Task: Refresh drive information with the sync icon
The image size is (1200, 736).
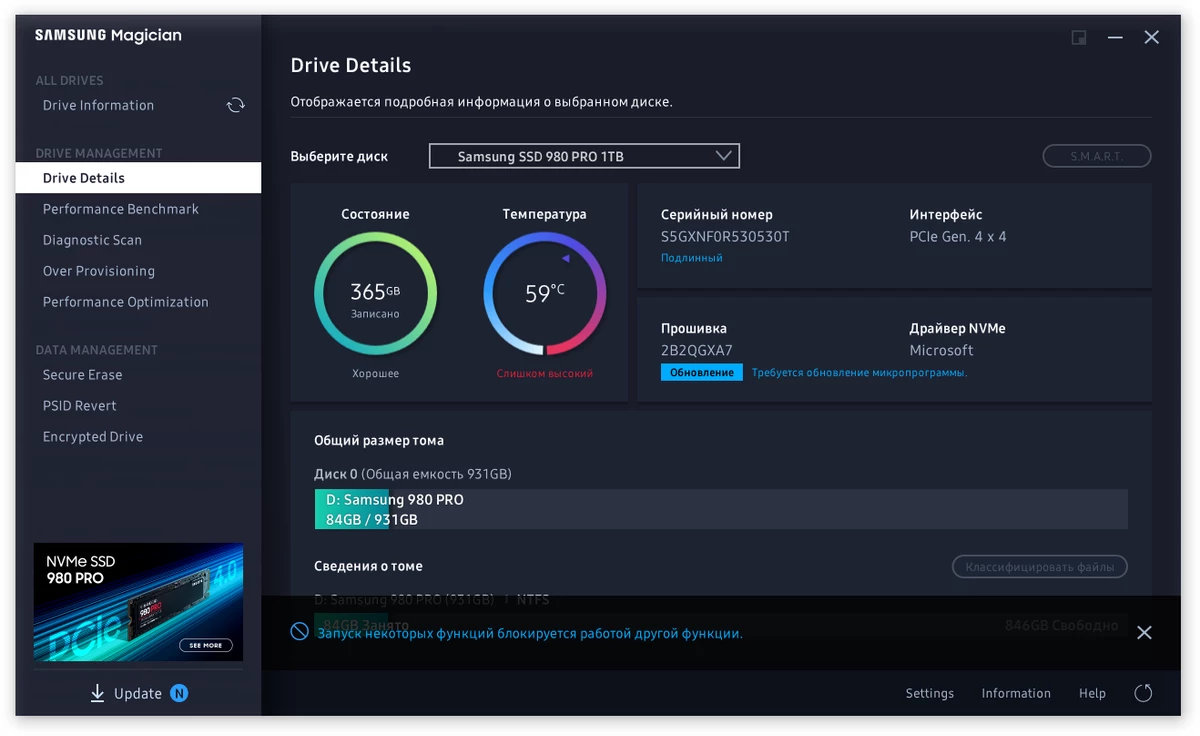Action: (x=236, y=105)
